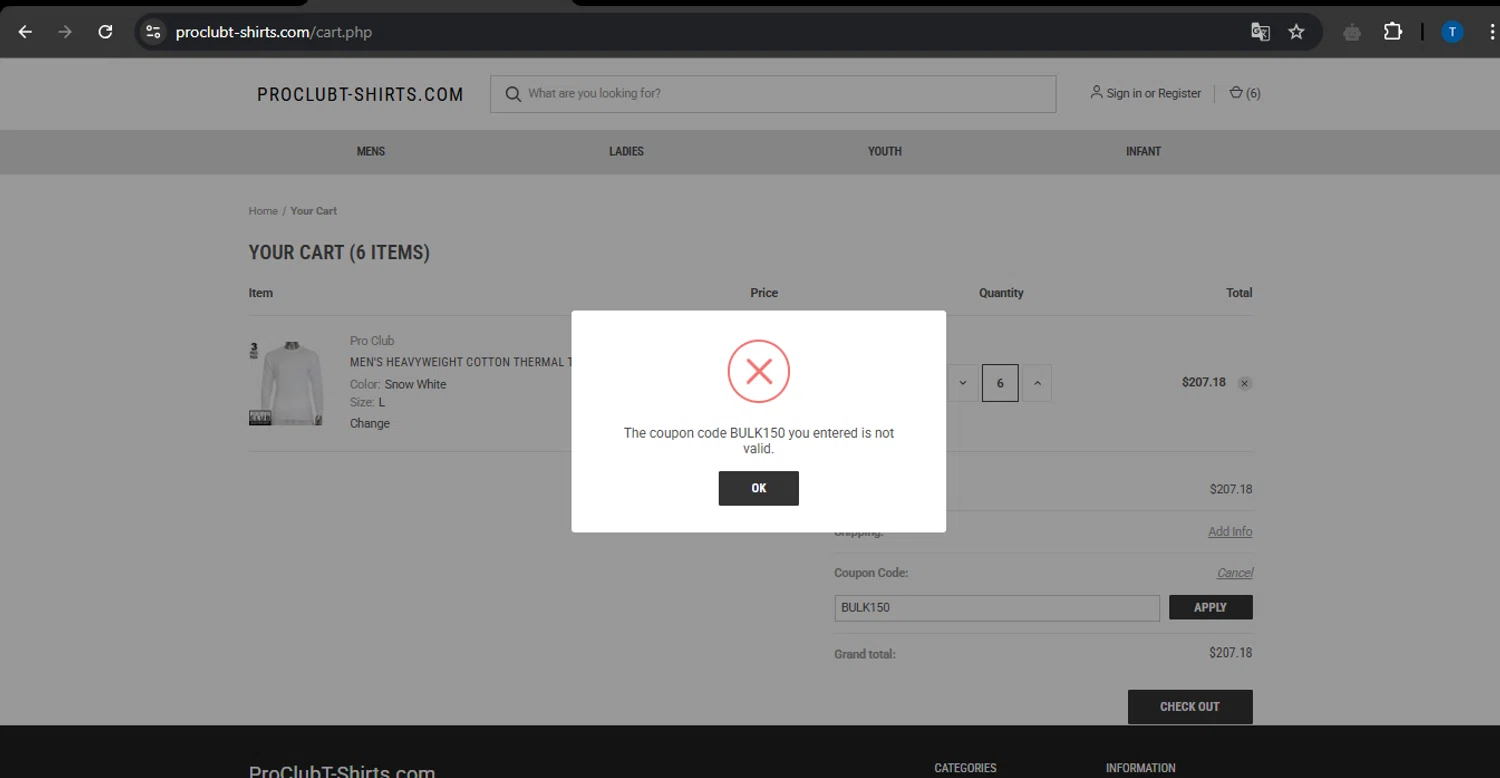Click the browser address bar URL
This screenshot has width=1500, height=778.
click(x=274, y=32)
